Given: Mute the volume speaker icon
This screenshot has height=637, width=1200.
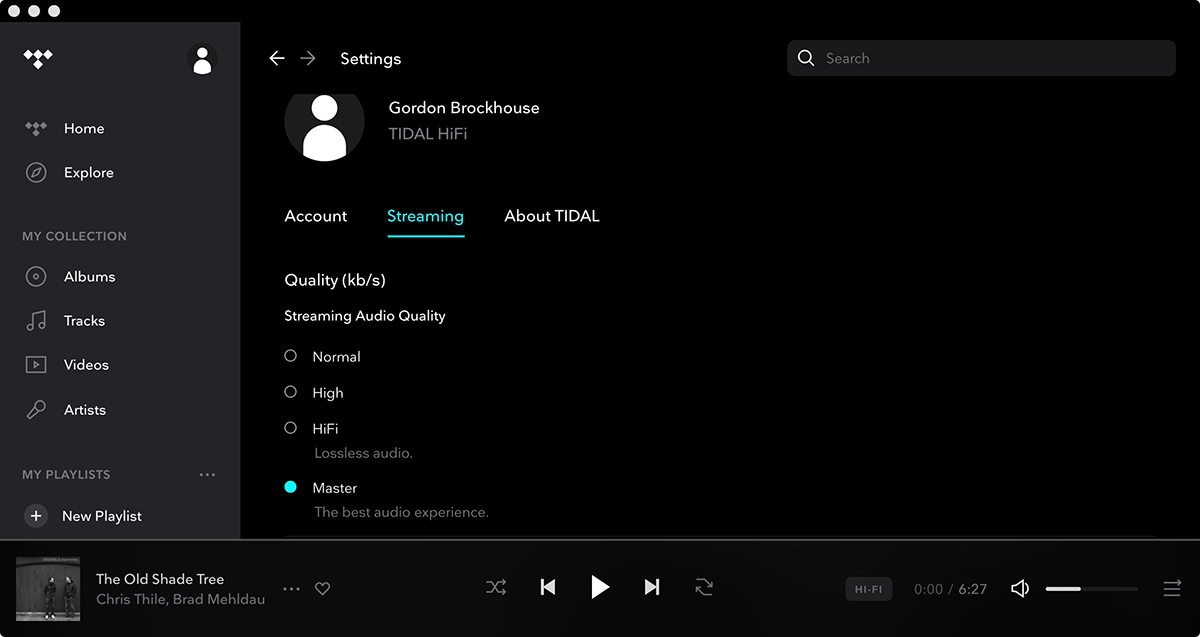Looking at the screenshot, I should click(x=1020, y=589).
